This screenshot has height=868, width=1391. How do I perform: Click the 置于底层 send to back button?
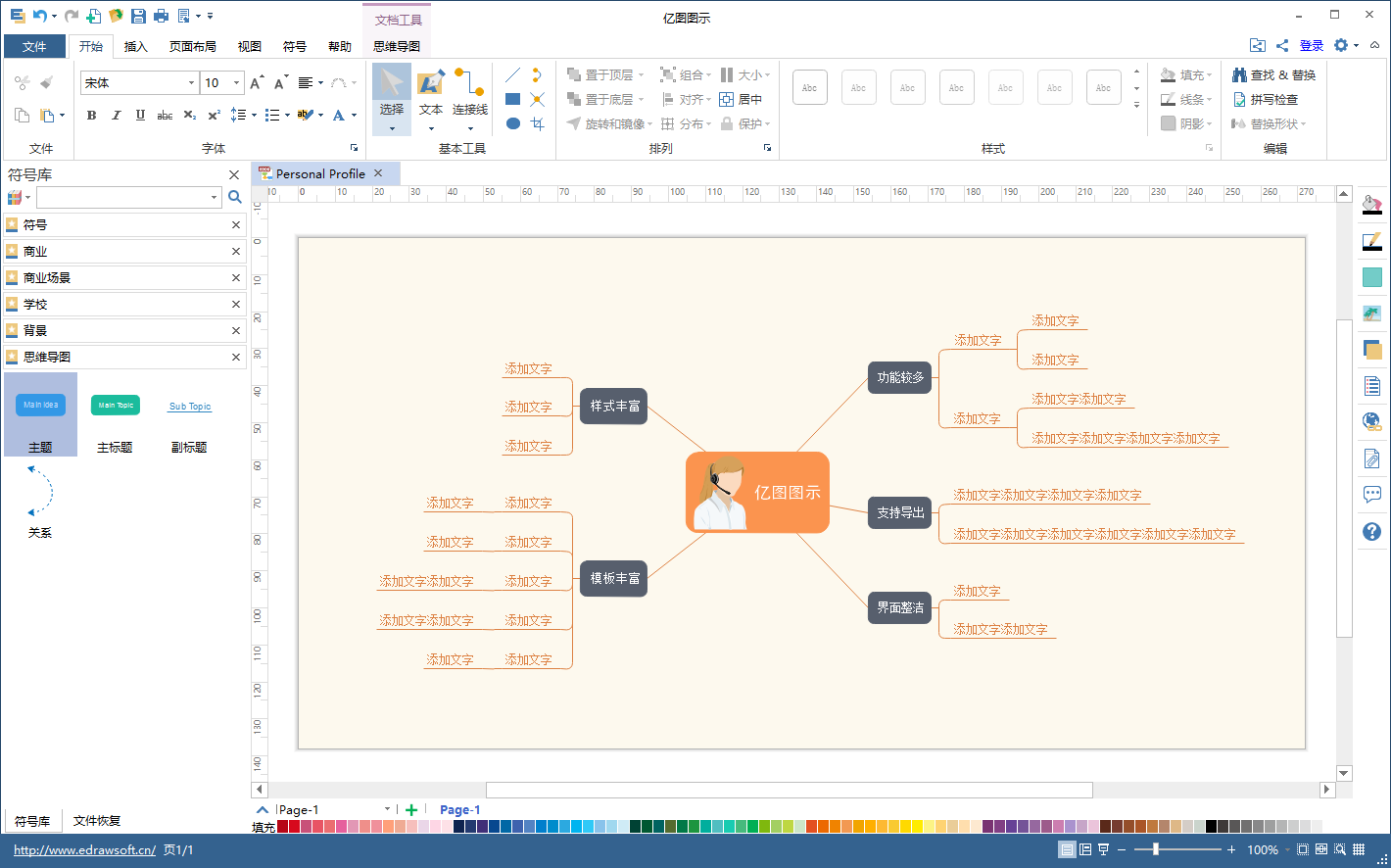pyautogui.click(x=604, y=99)
